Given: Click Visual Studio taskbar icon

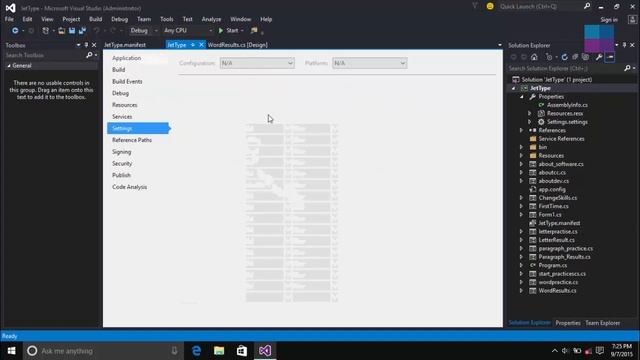Looking at the screenshot, I should coord(265,351).
